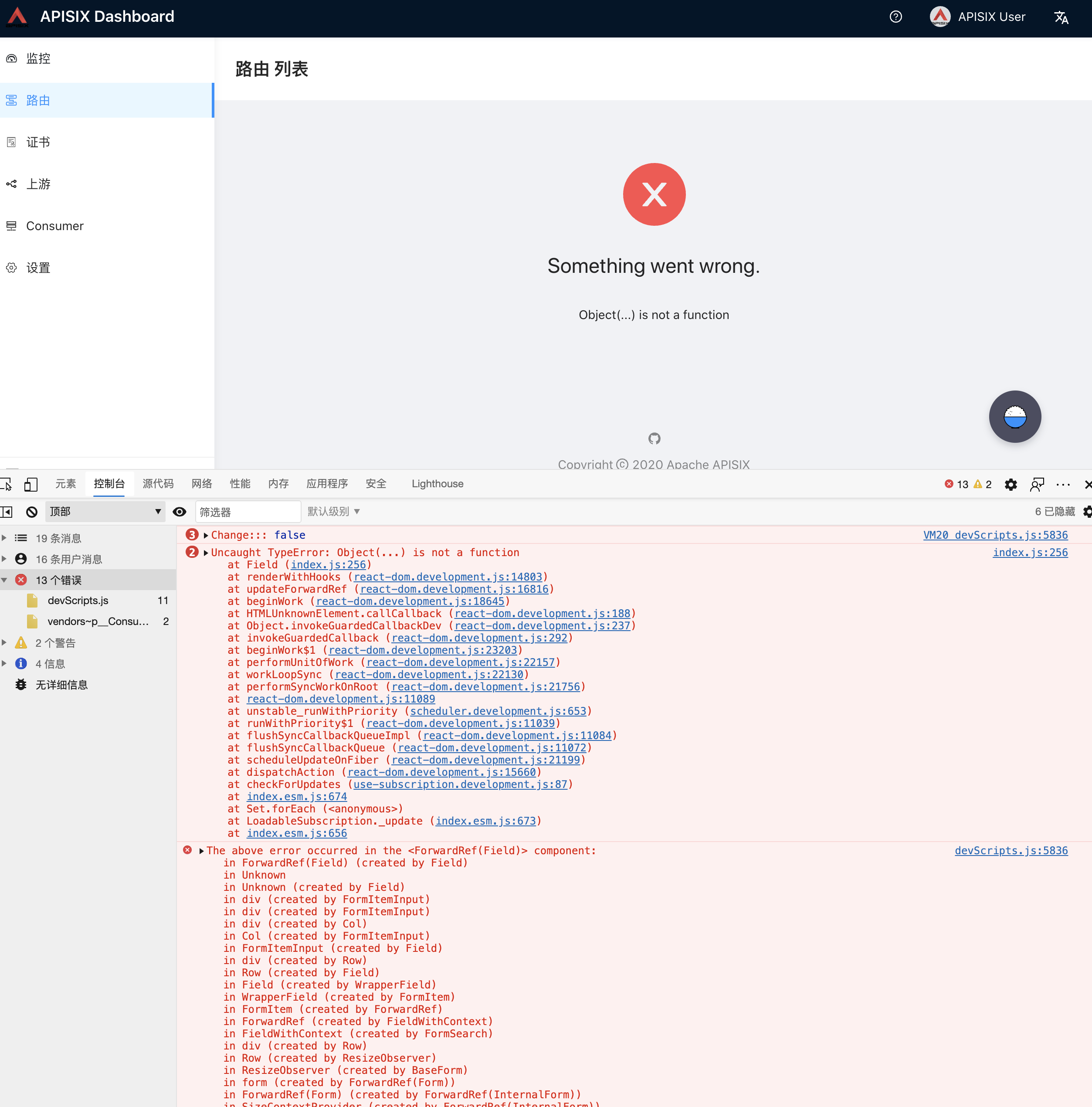Open the language translation switcher icon
This screenshot has height=1107, width=1092.
pyautogui.click(x=1061, y=17)
